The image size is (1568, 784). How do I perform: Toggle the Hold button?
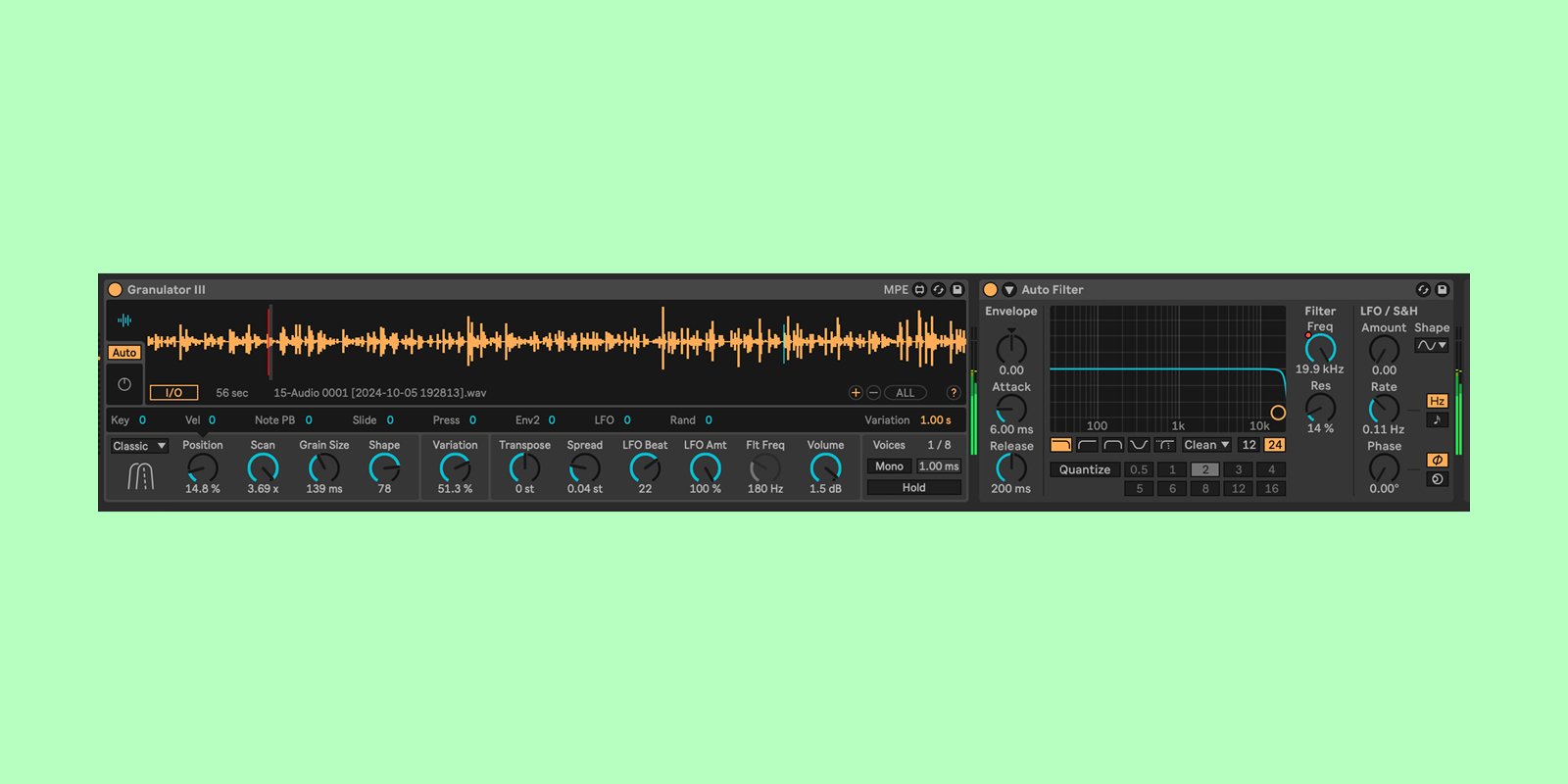[913, 487]
